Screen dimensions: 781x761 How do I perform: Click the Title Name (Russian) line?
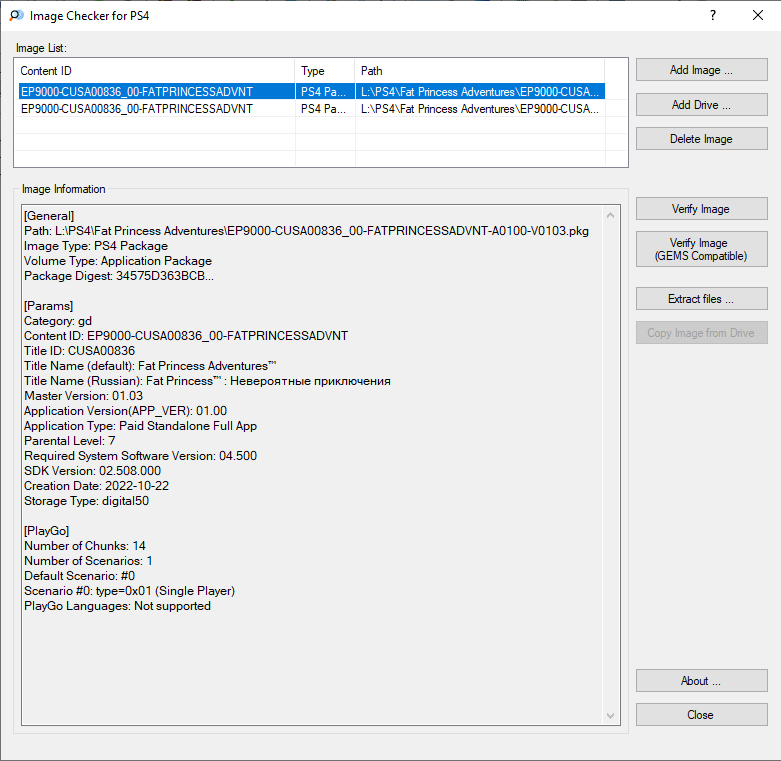(x=207, y=381)
